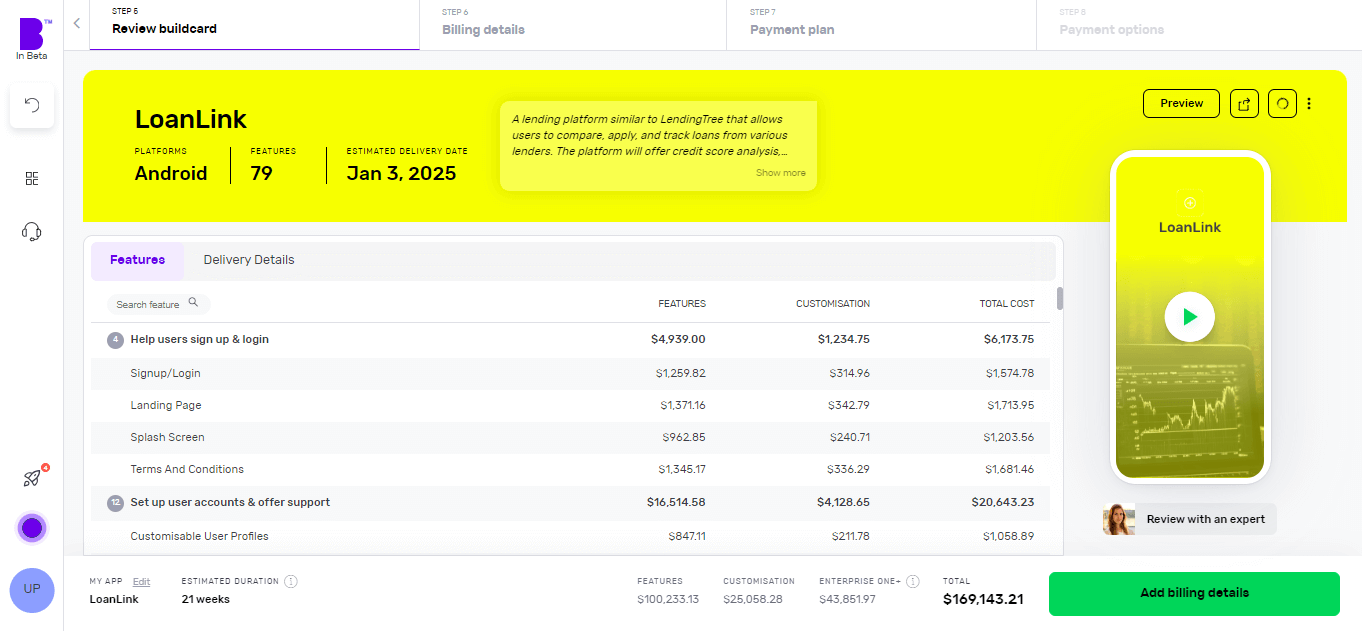Open the UP user profile avatar
Image resolution: width=1362 pixels, height=631 pixels.
[32, 589]
